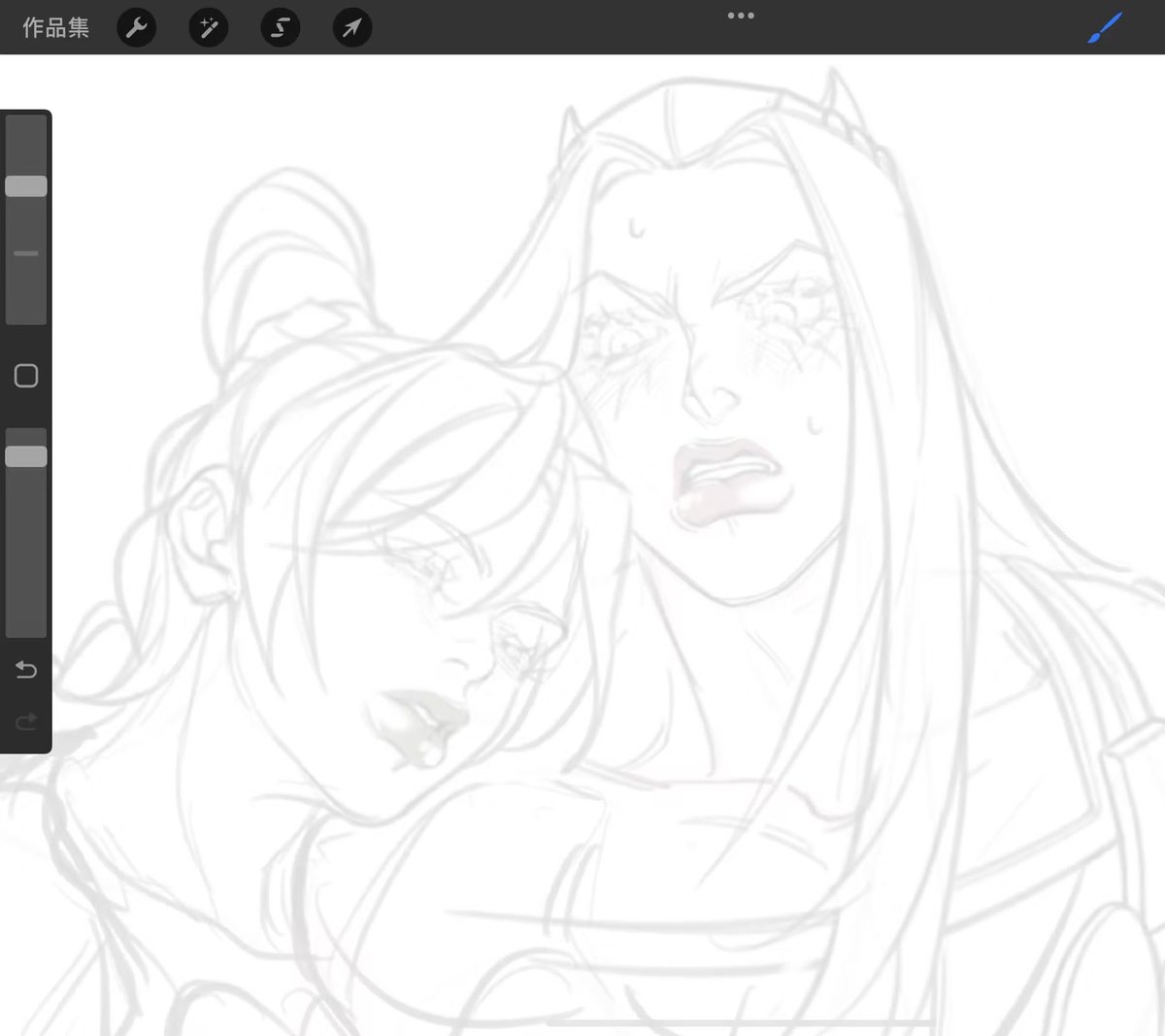Select the Transform arrow tool
The height and width of the screenshot is (1036, 1165).
click(x=352, y=28)
